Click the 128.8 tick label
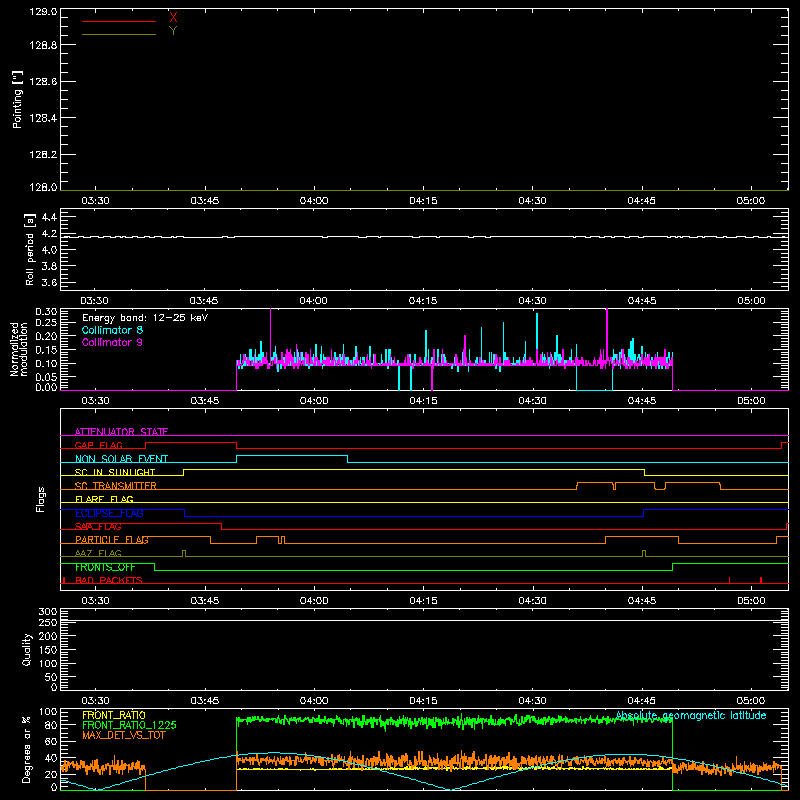Screen dimensions: 800x800 43,45
